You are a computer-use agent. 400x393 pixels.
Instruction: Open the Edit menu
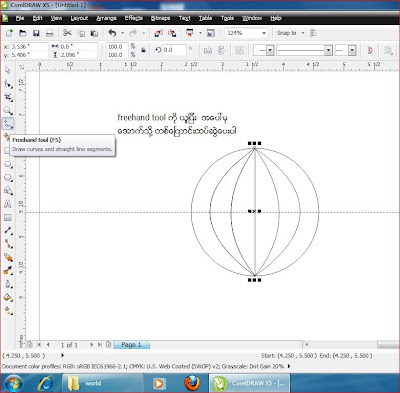coord(38,18)
